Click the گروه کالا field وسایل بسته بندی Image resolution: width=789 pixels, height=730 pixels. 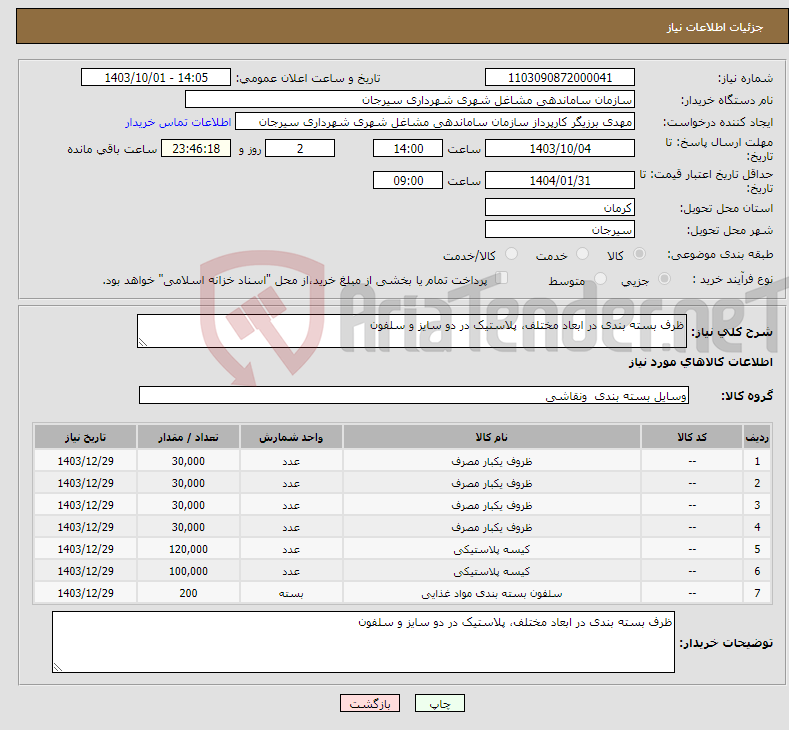pyautogui.click(x=414, y=395)
